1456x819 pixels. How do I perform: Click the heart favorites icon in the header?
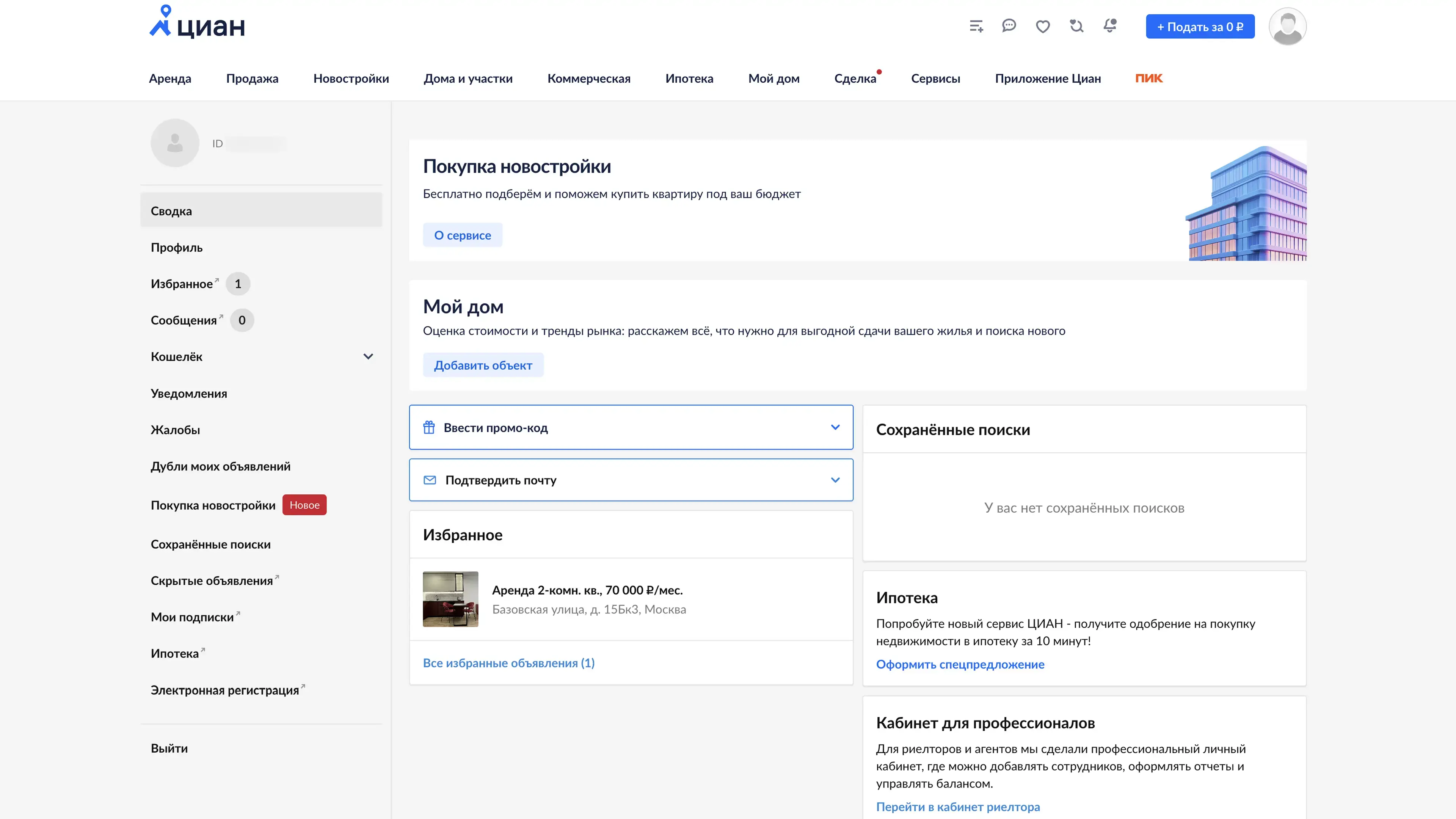tap(1043, 27)
